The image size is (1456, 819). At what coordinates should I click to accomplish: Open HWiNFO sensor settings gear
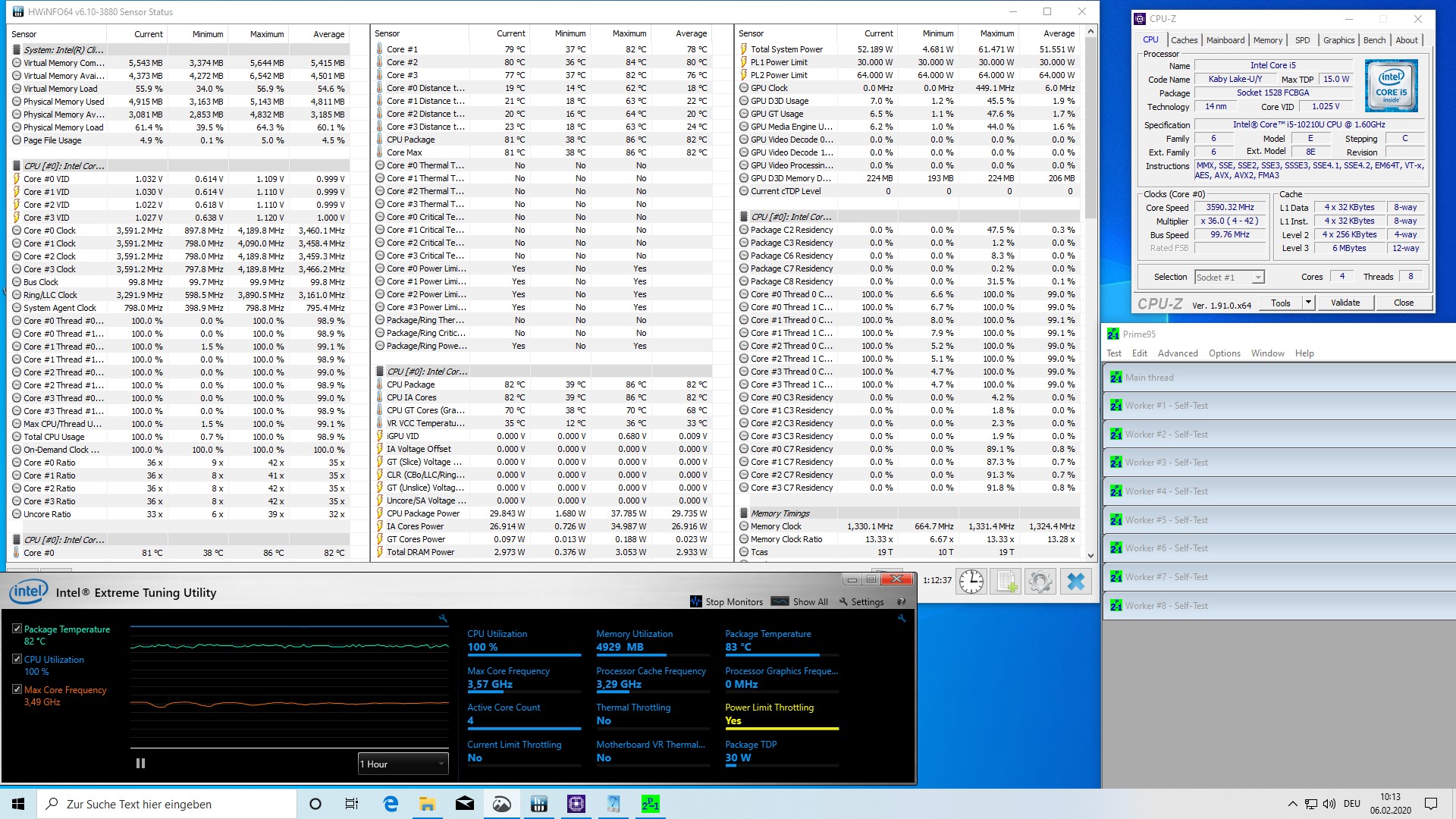tap(1040, 582)
